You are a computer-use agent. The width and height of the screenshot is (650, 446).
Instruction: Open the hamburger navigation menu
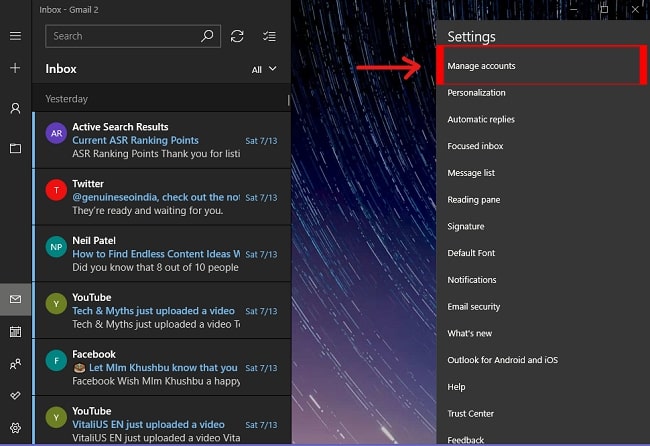tap(15, 36)
